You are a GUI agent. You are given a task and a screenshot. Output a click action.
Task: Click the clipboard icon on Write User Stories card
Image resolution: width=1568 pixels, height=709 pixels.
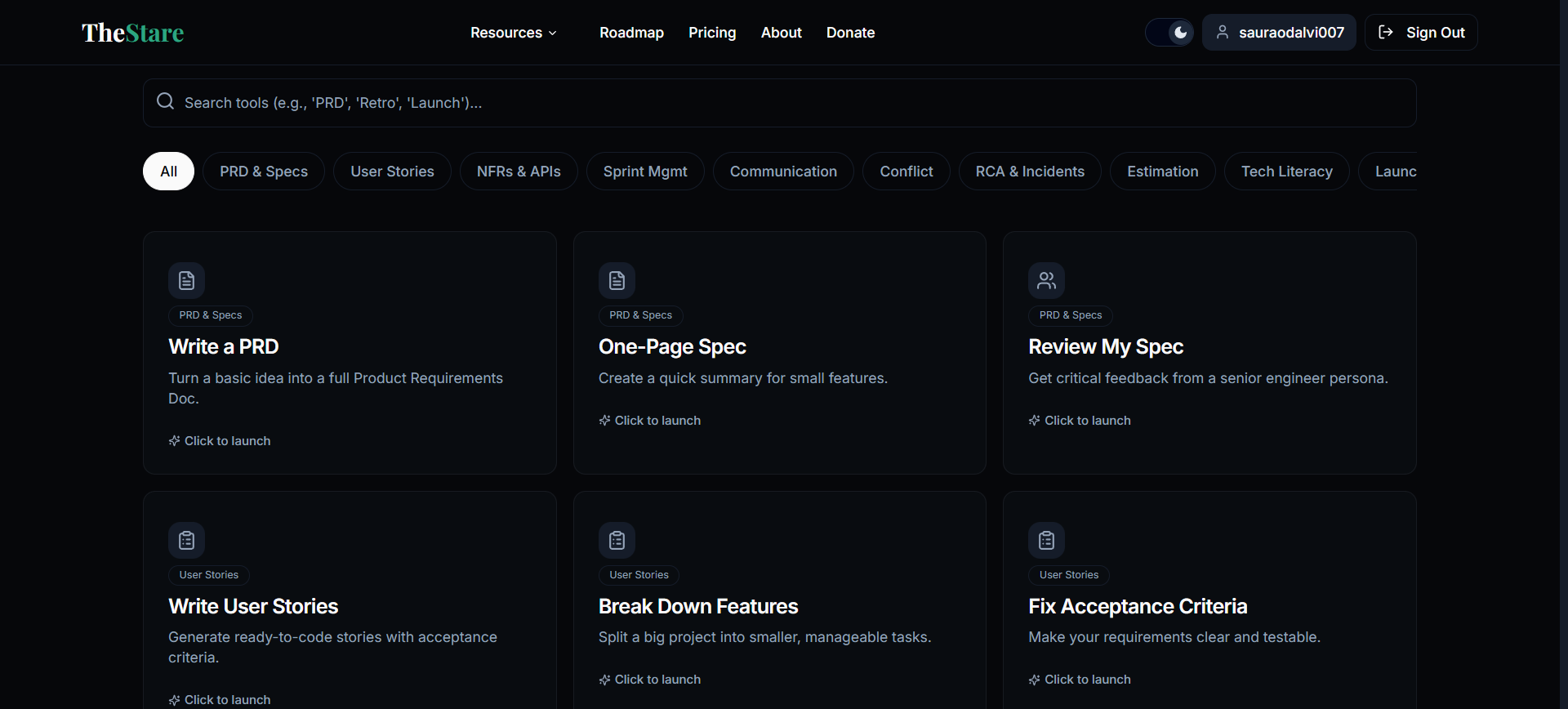[186, 541]
